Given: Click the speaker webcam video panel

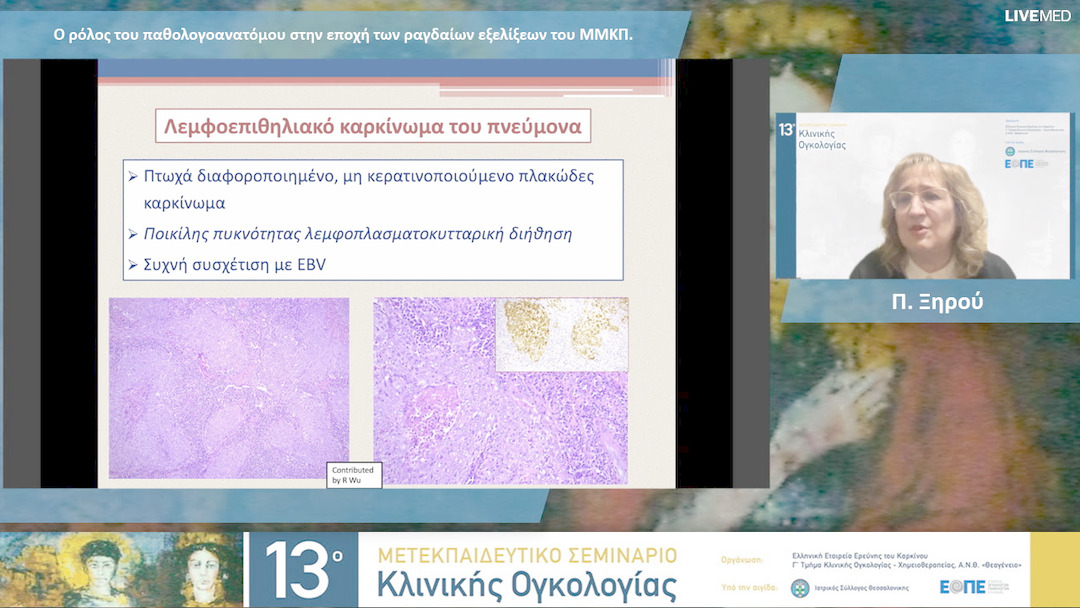Looking at the screenshot, I should (923, 196).
